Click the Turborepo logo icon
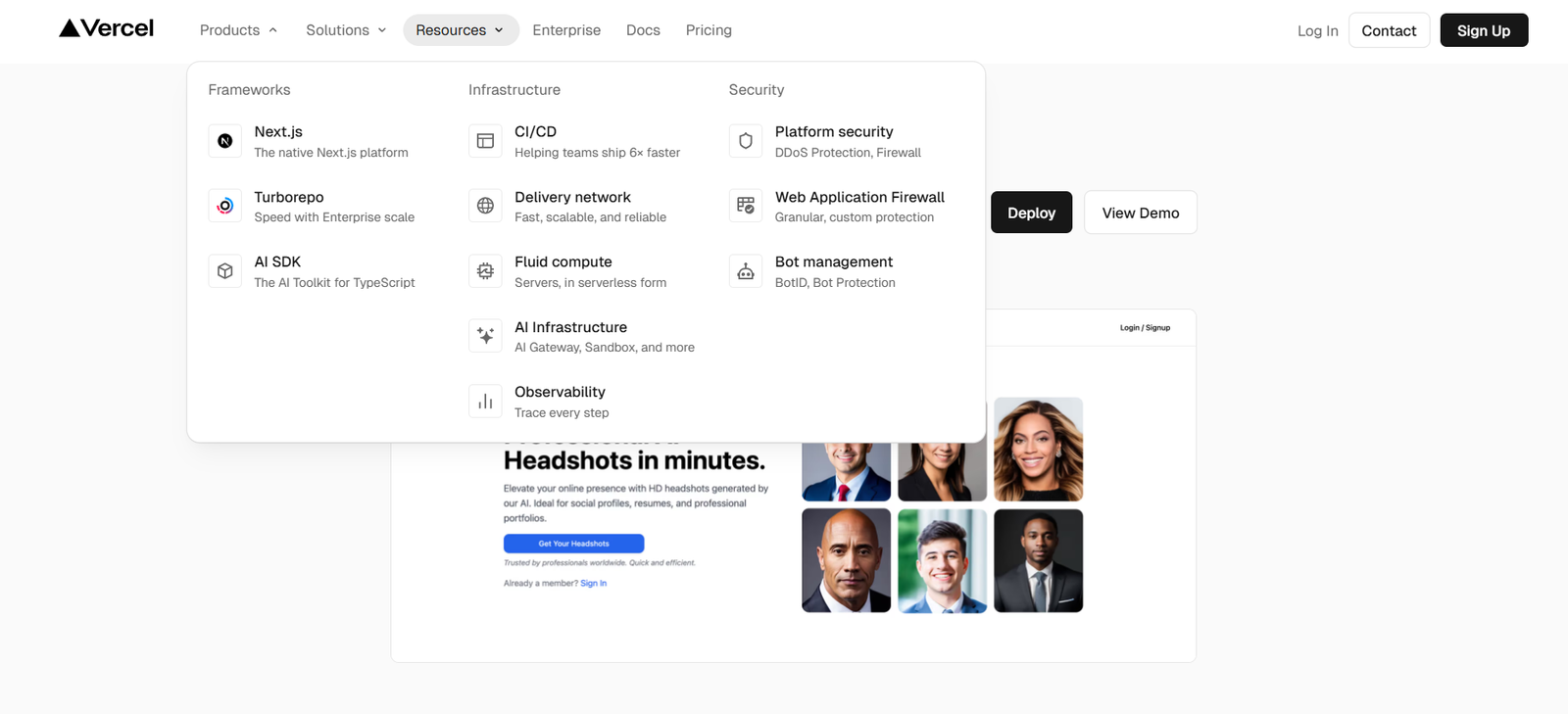The width and height of the screenshot is (1568, 714). (224, 206)
